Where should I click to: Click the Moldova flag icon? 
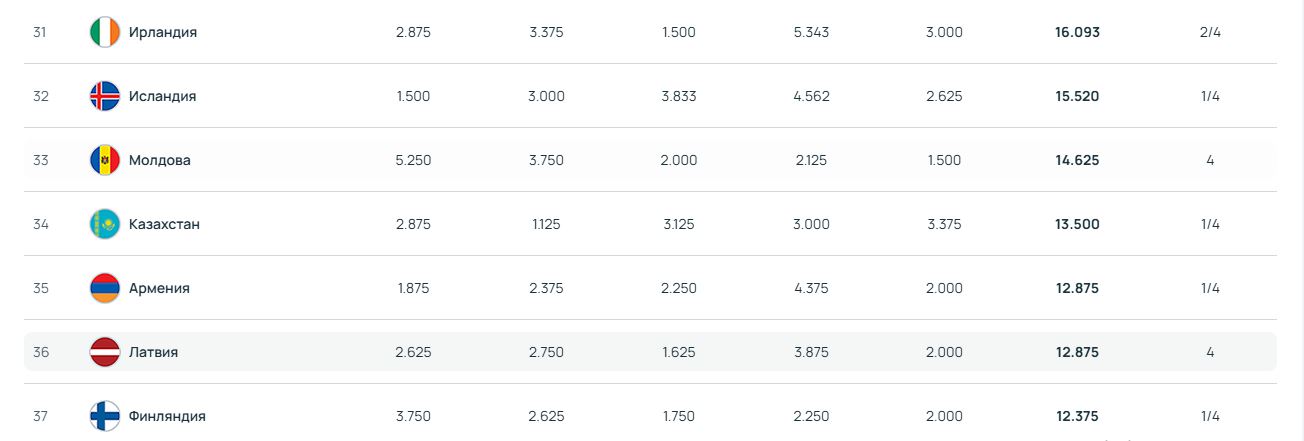click(104, 160)
